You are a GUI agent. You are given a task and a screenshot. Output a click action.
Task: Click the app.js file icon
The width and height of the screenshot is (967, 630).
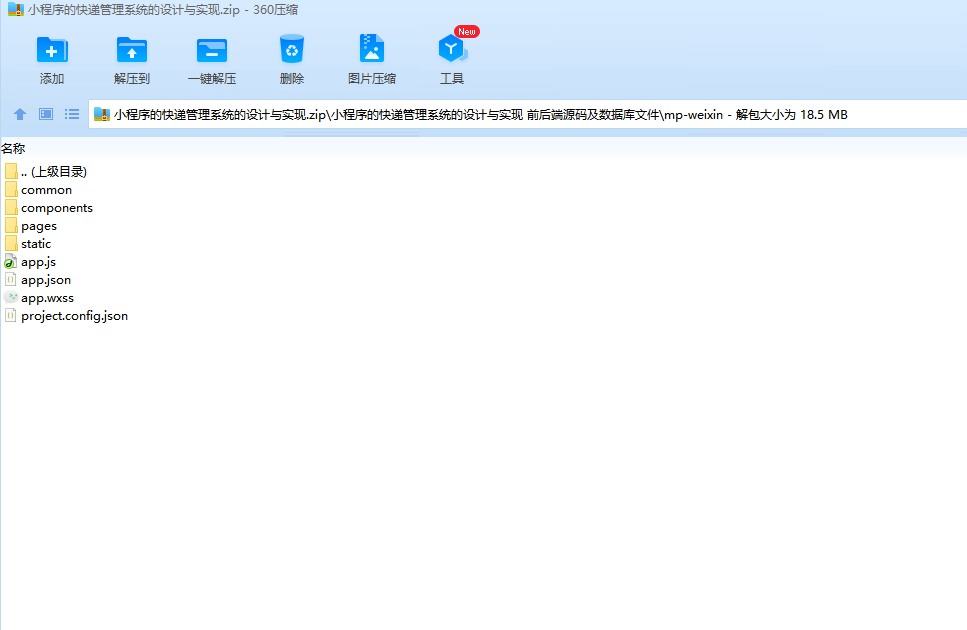tap(10, 261)
